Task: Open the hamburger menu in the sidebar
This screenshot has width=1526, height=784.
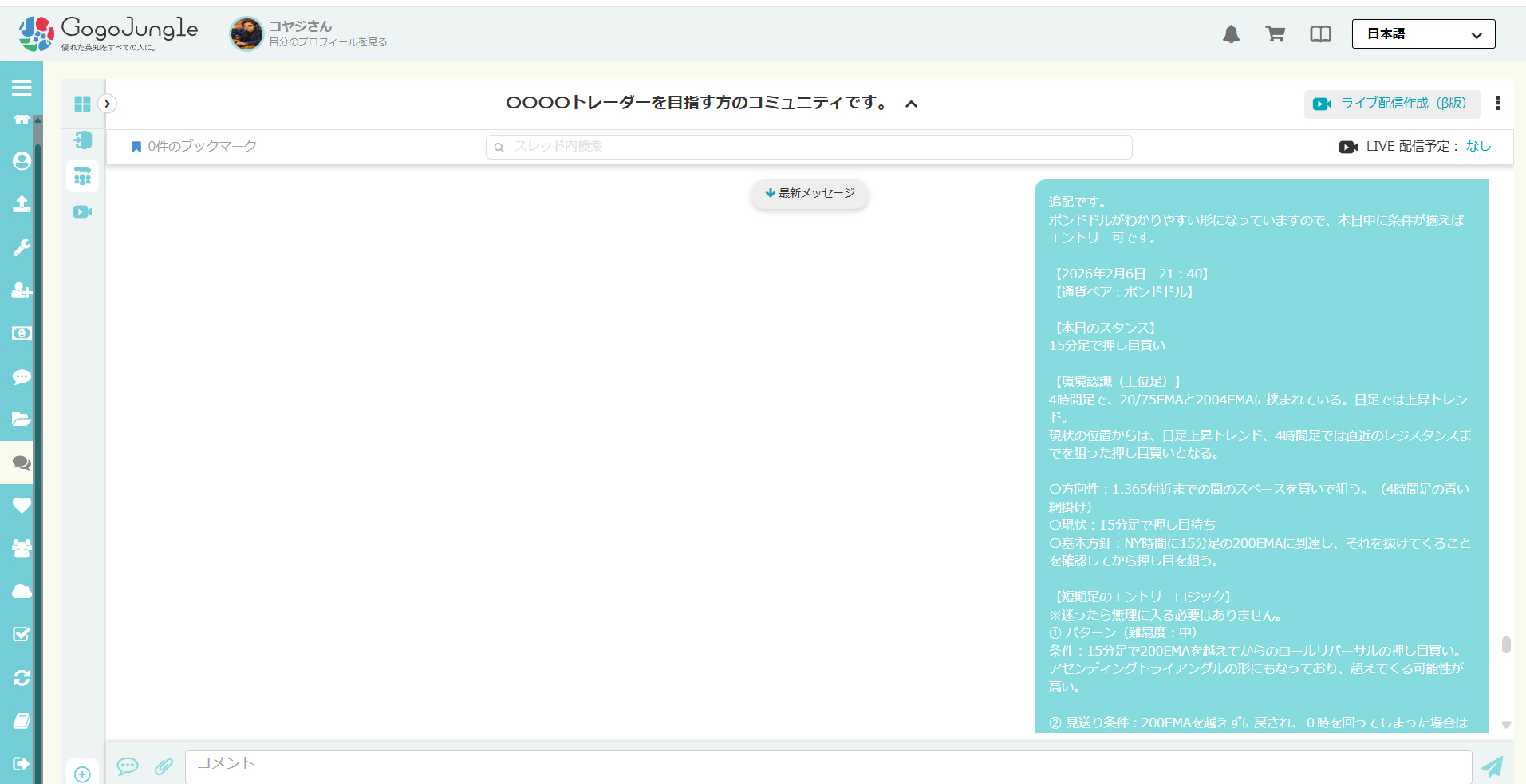Action: tap(22, 88)
